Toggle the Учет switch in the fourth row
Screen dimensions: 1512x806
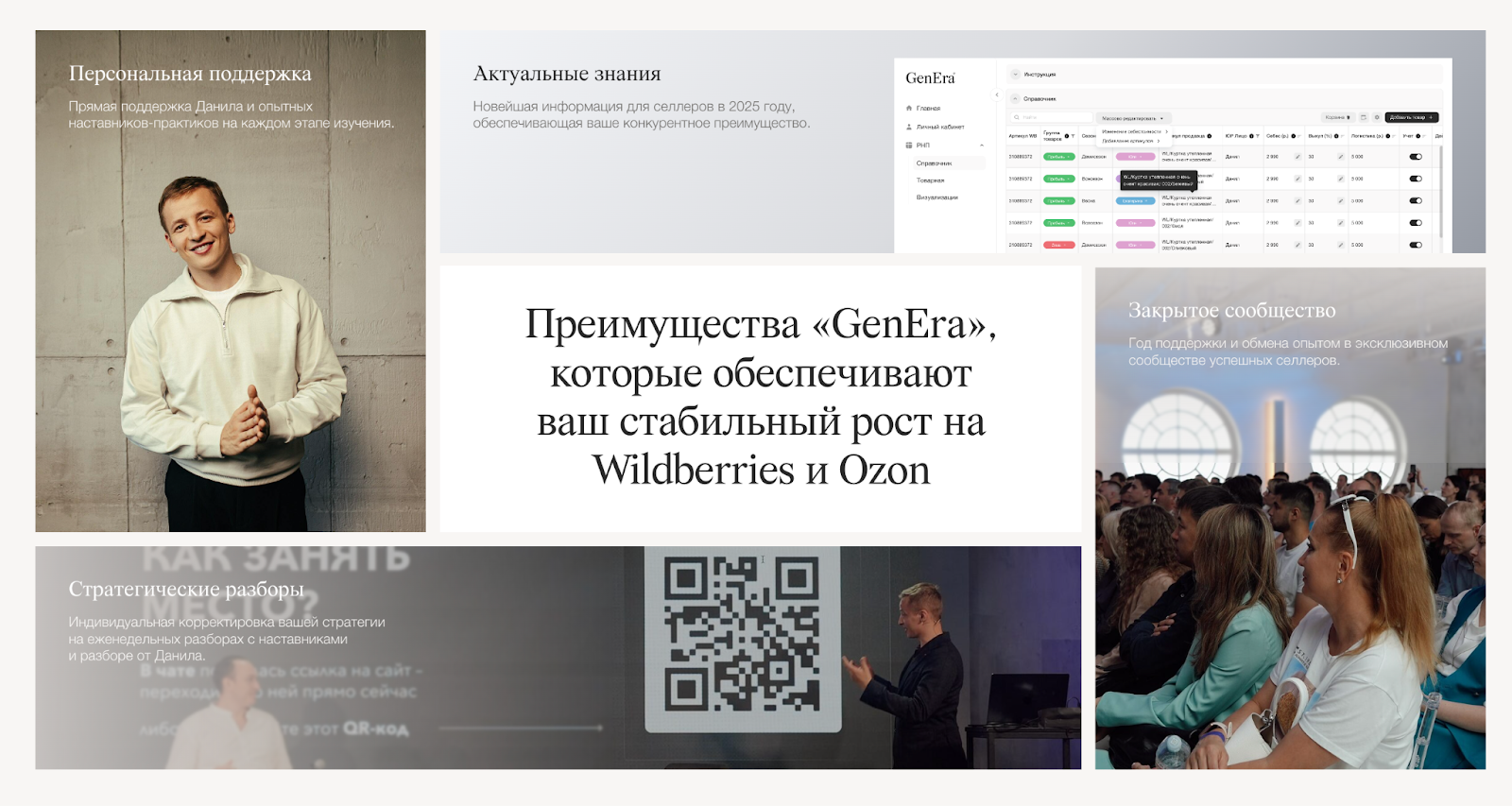tap(1416, 223)
